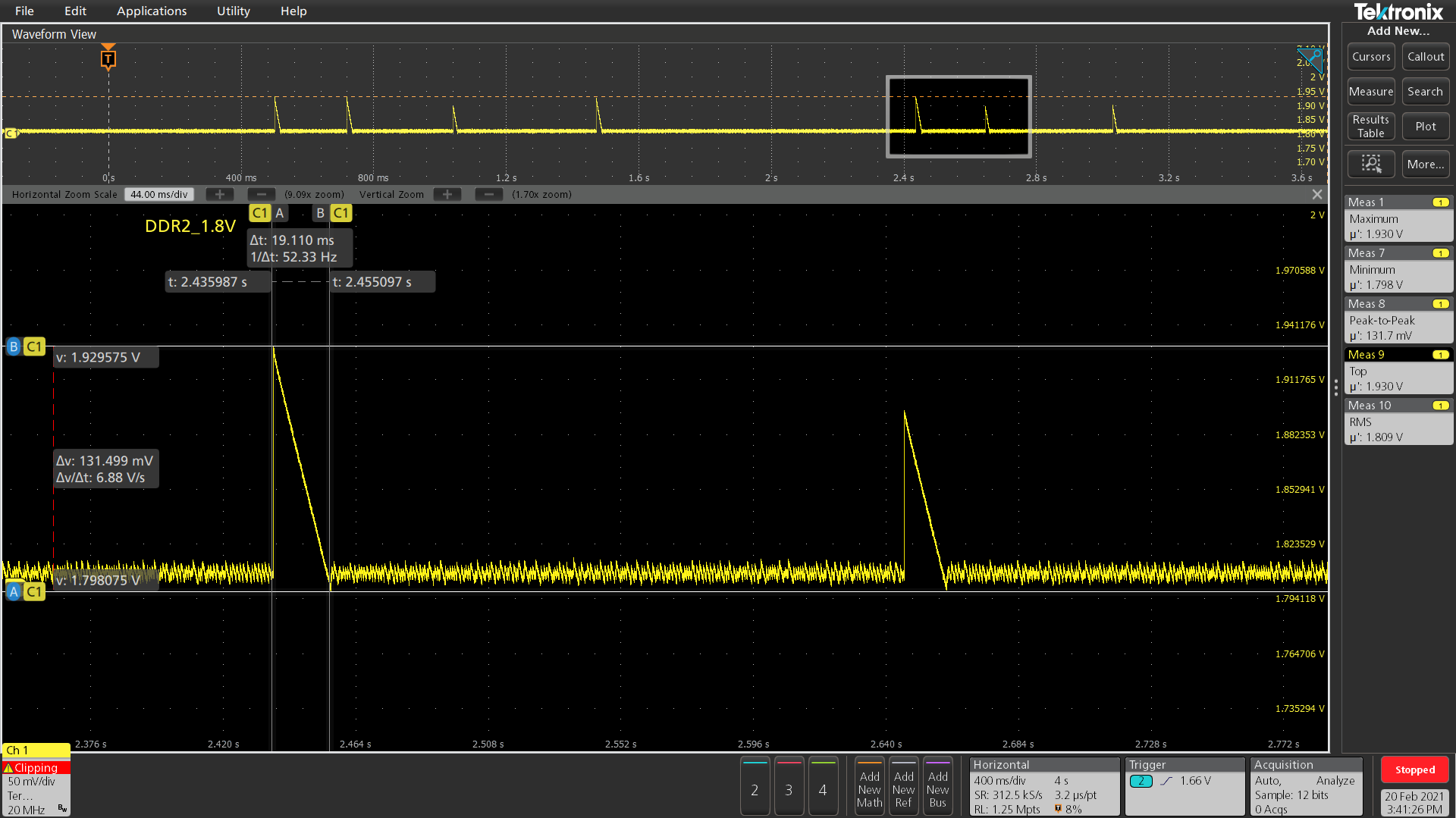The image size is (1456, 818).
Task: Click the zoom window box in overview
Action: (959, 117)
